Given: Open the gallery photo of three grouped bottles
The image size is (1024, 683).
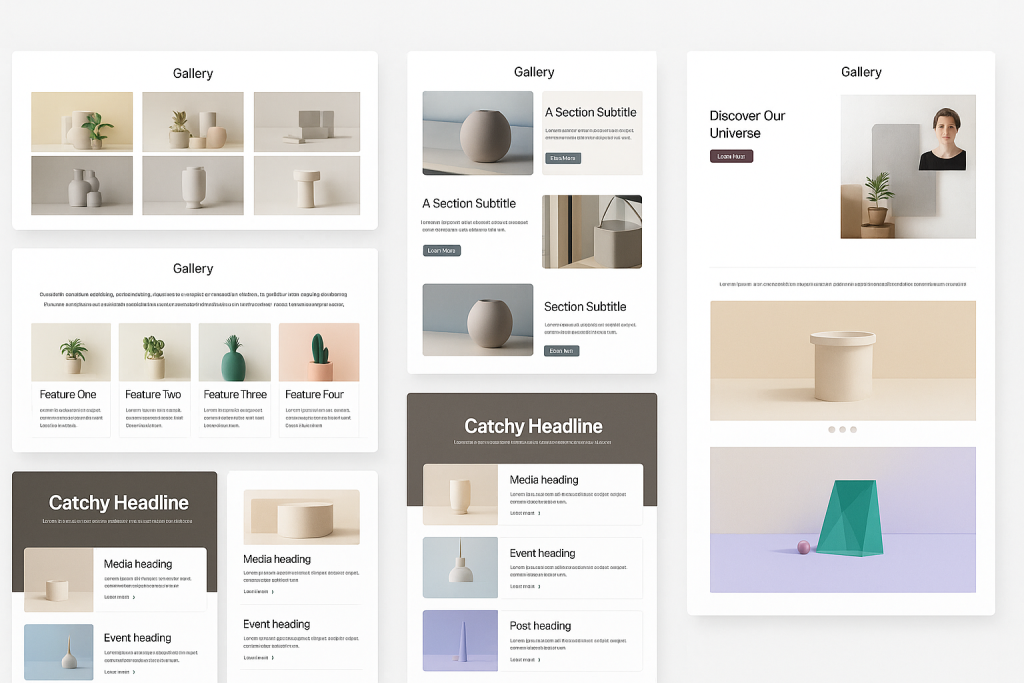Looking at the screenshot, I should 82,185.
